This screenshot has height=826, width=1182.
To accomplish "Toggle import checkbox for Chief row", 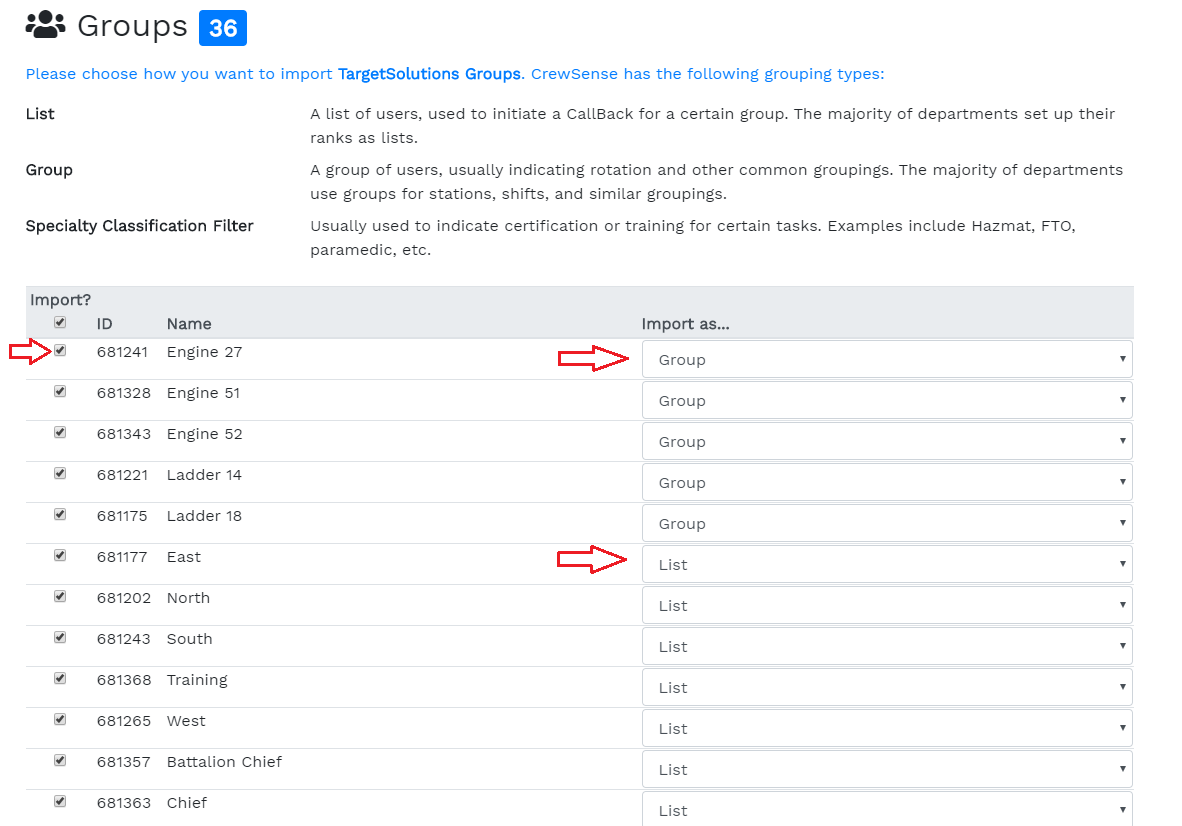I will pos(60,801).
